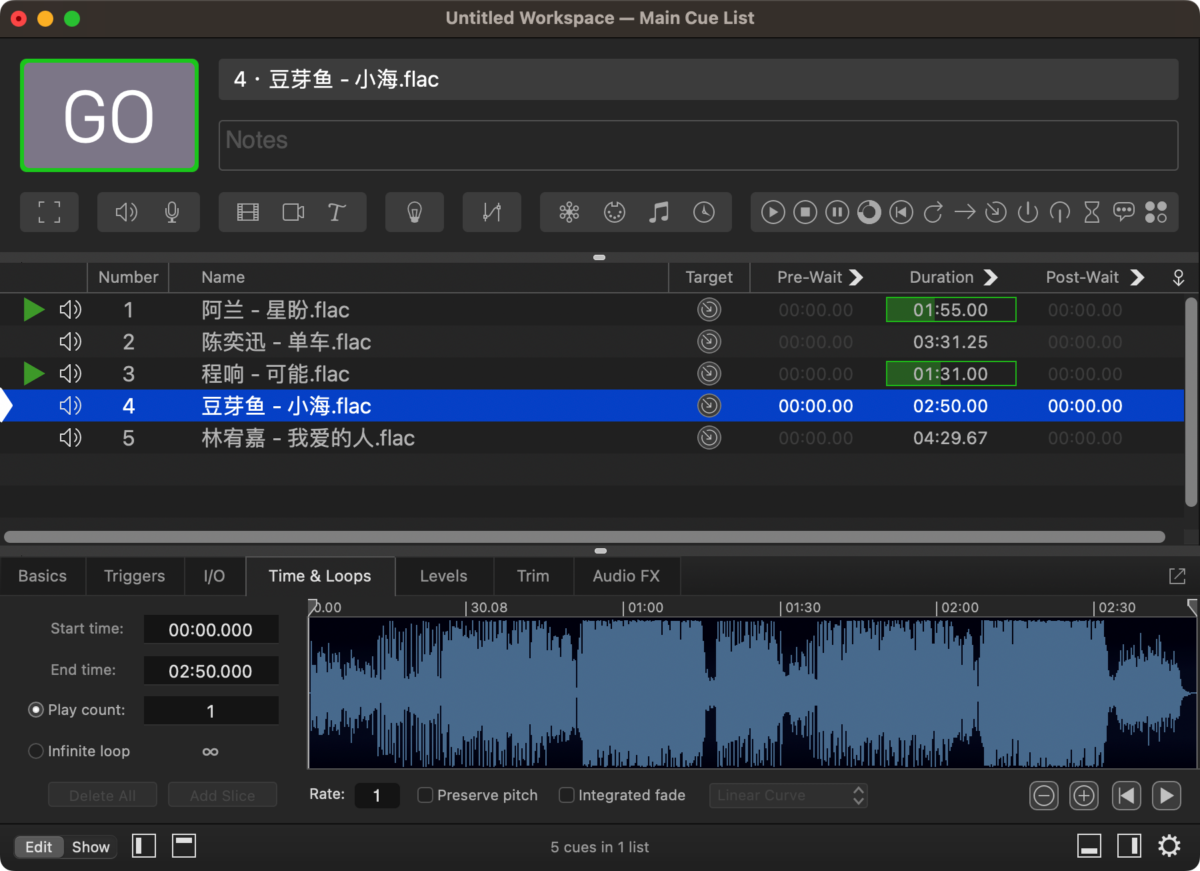Switch to Show mode
Viewport: 1200px width, 871px height.
[x=90, y=847]
